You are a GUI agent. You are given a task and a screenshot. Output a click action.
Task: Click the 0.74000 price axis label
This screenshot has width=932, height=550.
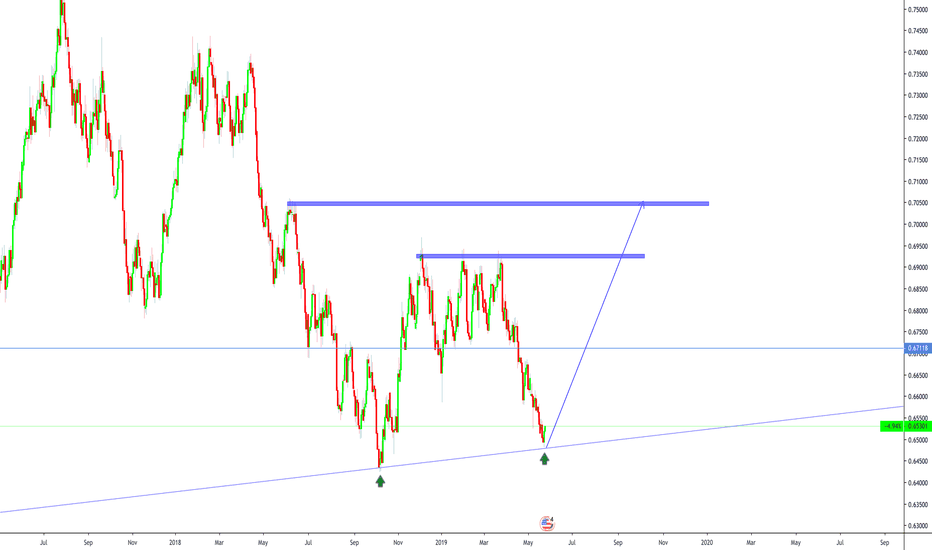pos(919,52)
